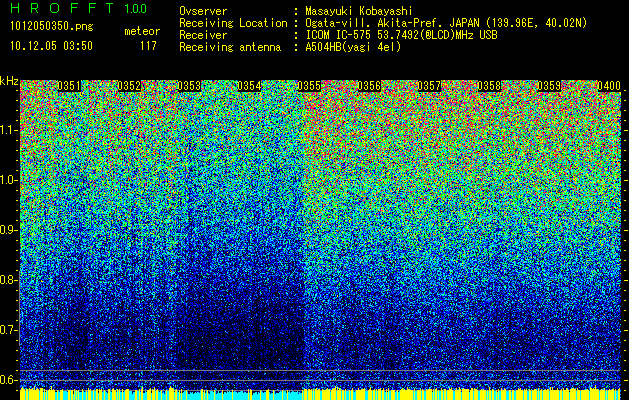
Task: Click the 0353 time marker
Action: (x=189, y=86)
